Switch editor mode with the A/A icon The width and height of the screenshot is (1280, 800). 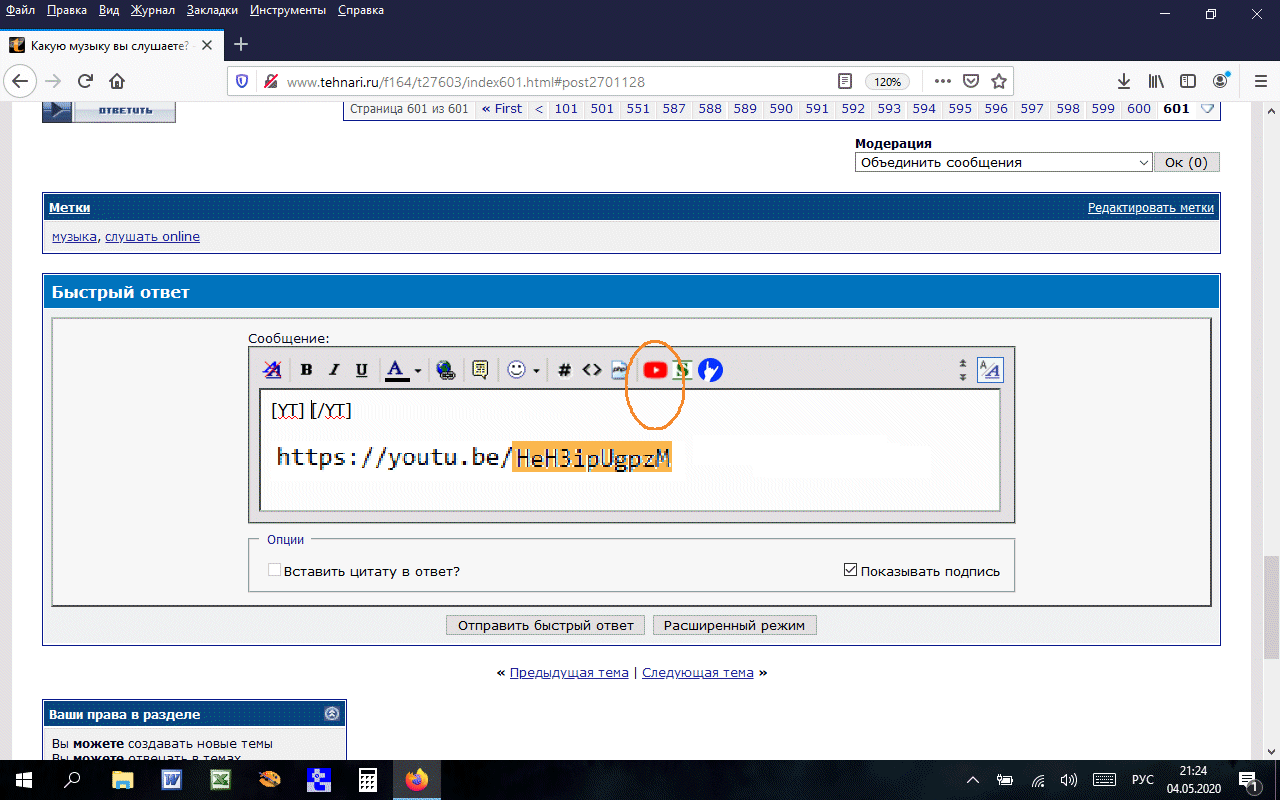point(990,370)
